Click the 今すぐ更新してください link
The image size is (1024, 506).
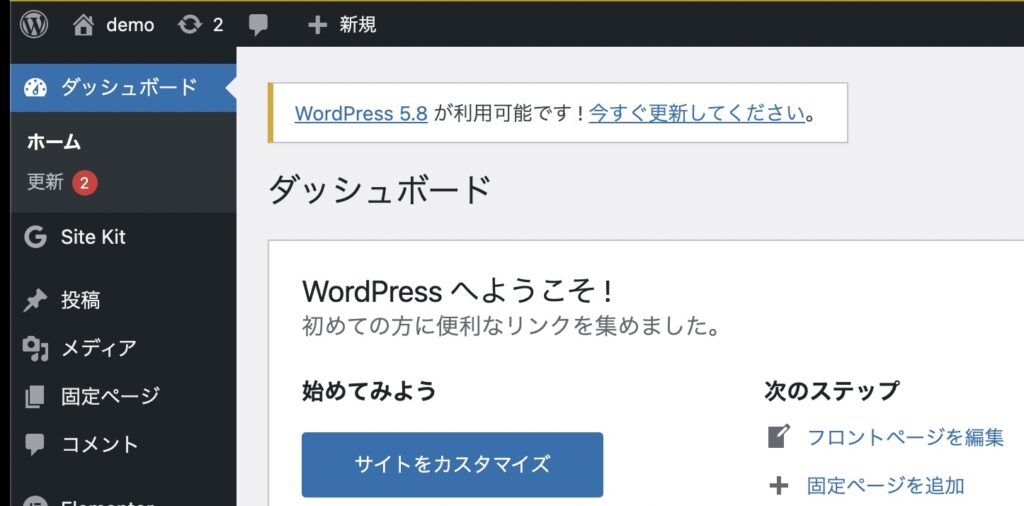click(x=697, y=113)
